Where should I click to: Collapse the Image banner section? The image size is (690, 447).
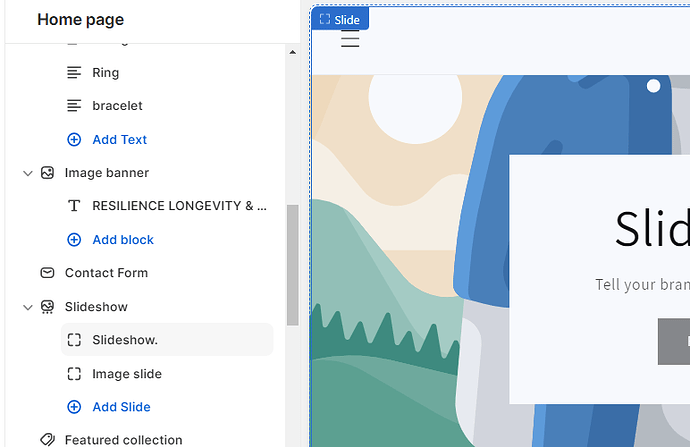pos(28,173)
